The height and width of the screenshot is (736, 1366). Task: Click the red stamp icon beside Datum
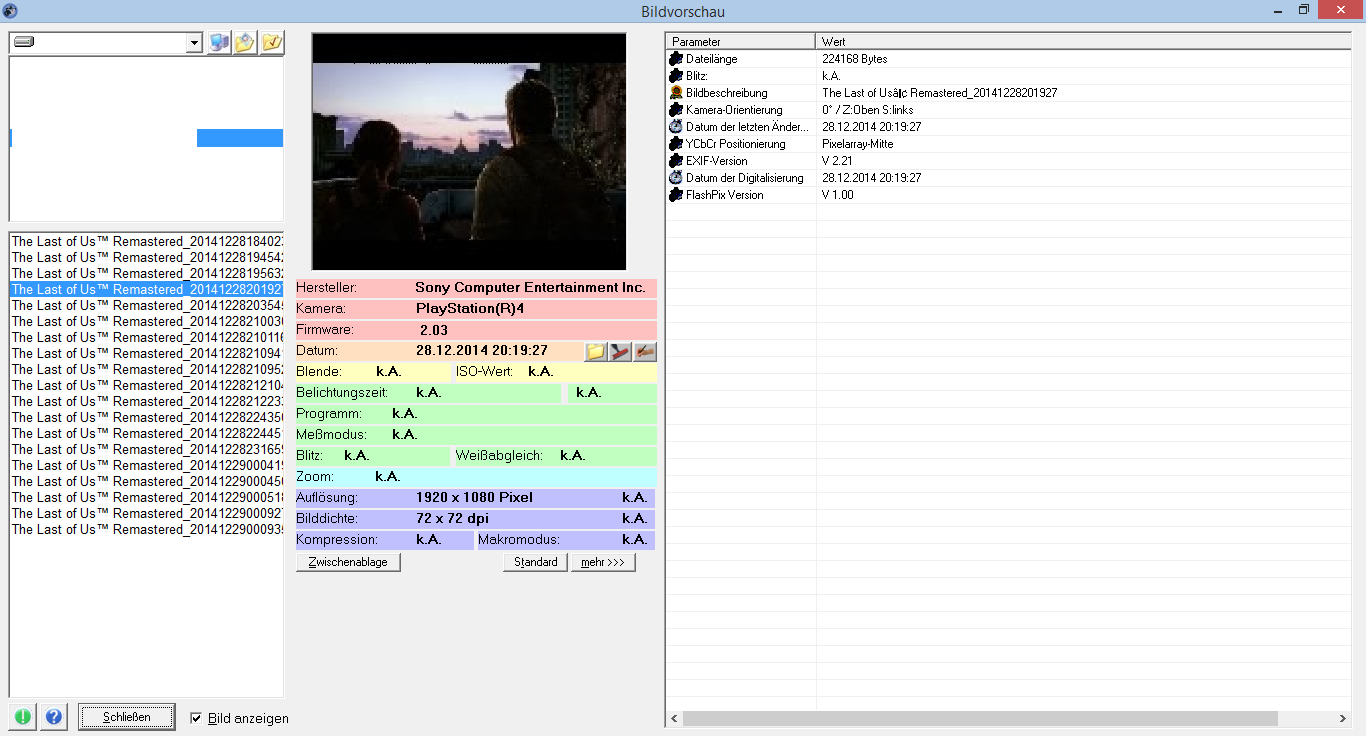tap(620, 351)
